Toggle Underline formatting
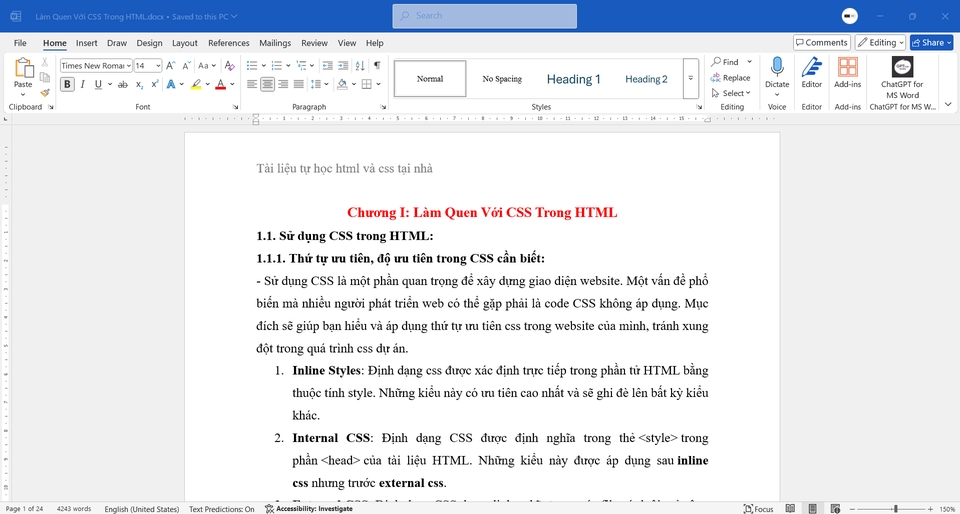Image resolution: width=960 pixels, height=514 pixels. pos(98,84)
